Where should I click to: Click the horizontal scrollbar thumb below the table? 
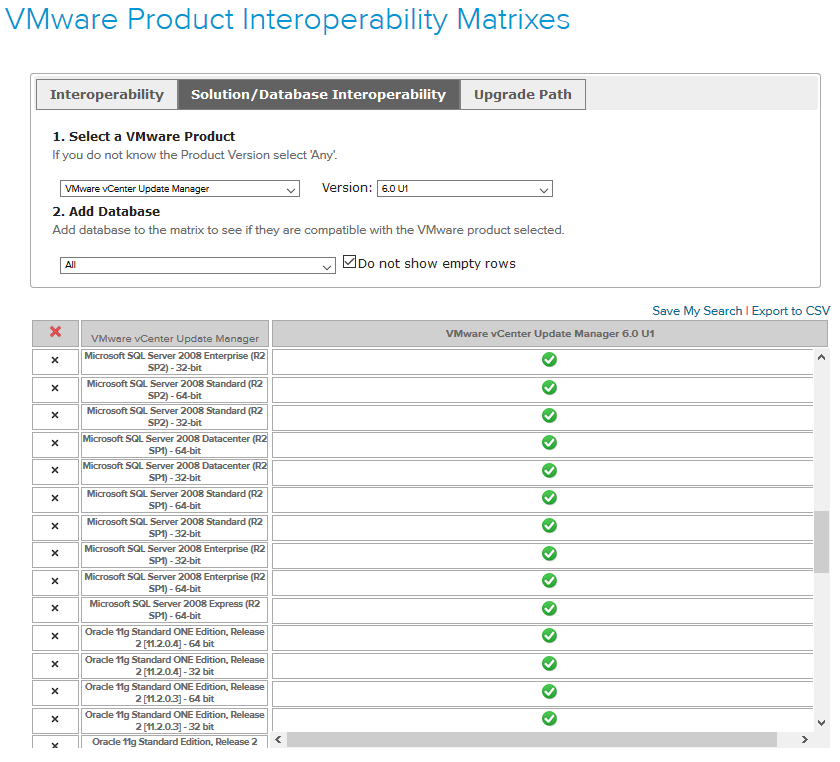[x=532, y=740]
